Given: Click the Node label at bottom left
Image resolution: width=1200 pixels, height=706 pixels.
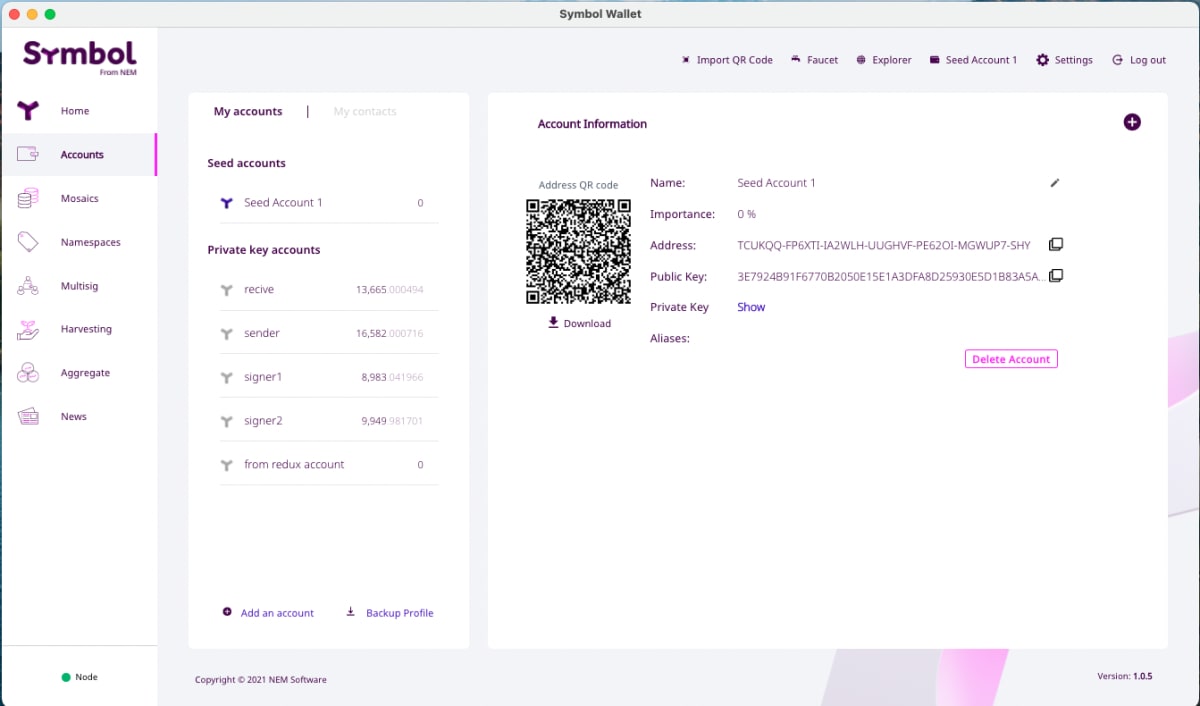Looking at the screenshot, I should pos(86,677).
